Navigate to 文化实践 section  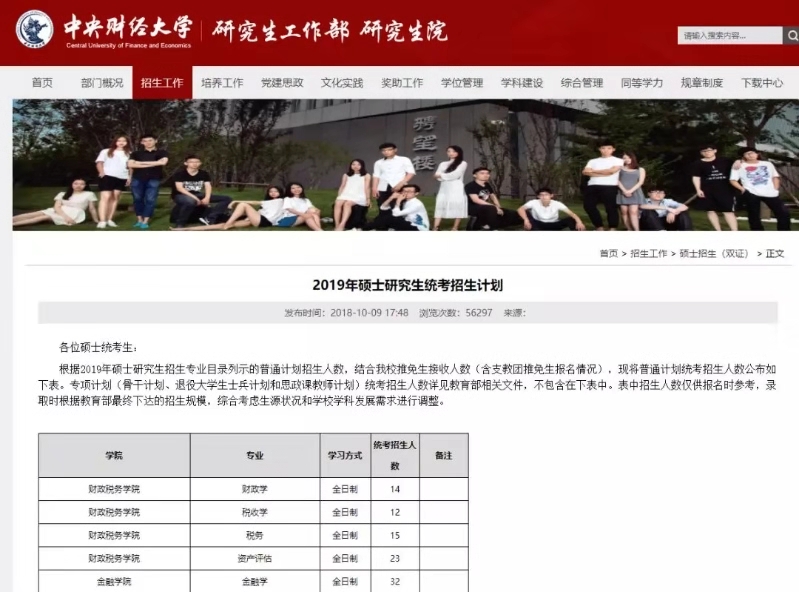point(342,83)
